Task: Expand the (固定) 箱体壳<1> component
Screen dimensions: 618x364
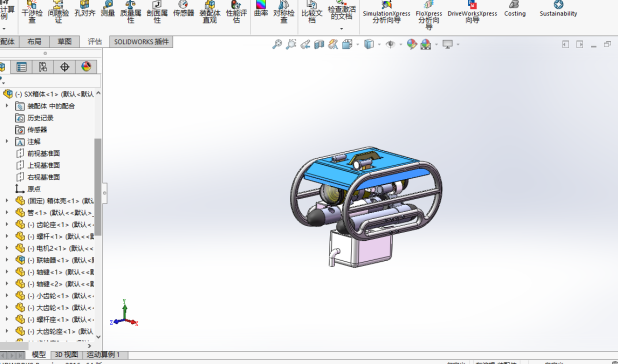Action: coord(7,201)
